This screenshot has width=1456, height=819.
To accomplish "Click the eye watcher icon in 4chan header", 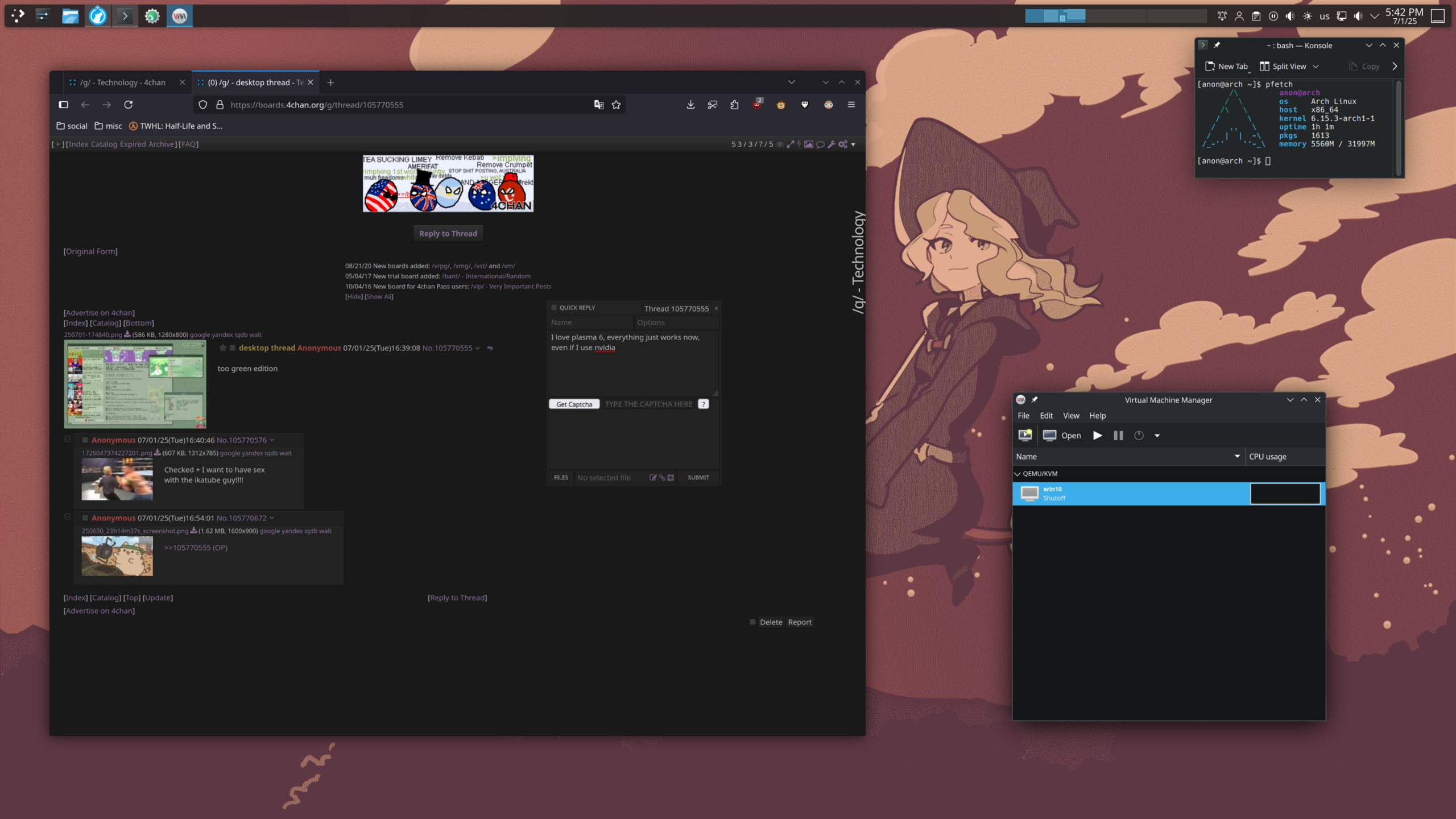I will [780, 144].
